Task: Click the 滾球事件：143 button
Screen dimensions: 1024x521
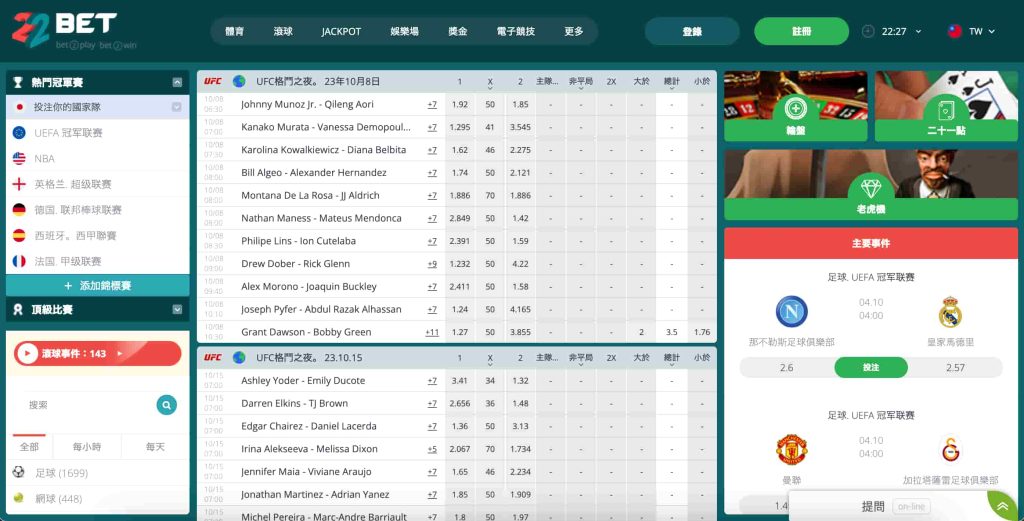Action: pos(97,353)
